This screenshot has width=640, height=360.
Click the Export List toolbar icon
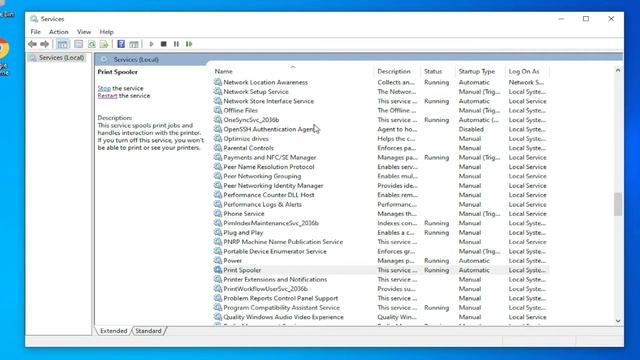coord(104,44)
